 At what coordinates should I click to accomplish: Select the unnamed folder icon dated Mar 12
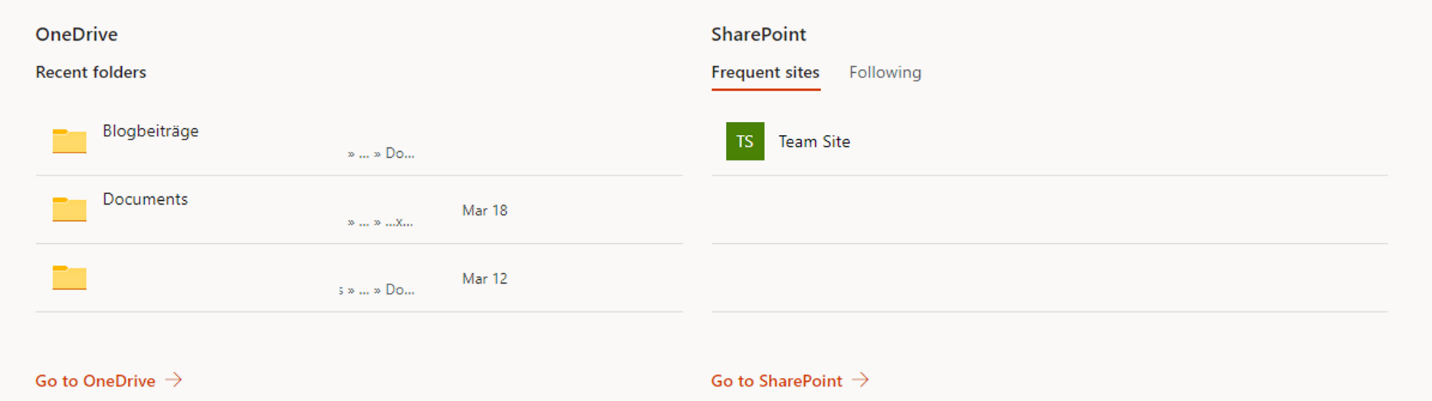point(69,277)
